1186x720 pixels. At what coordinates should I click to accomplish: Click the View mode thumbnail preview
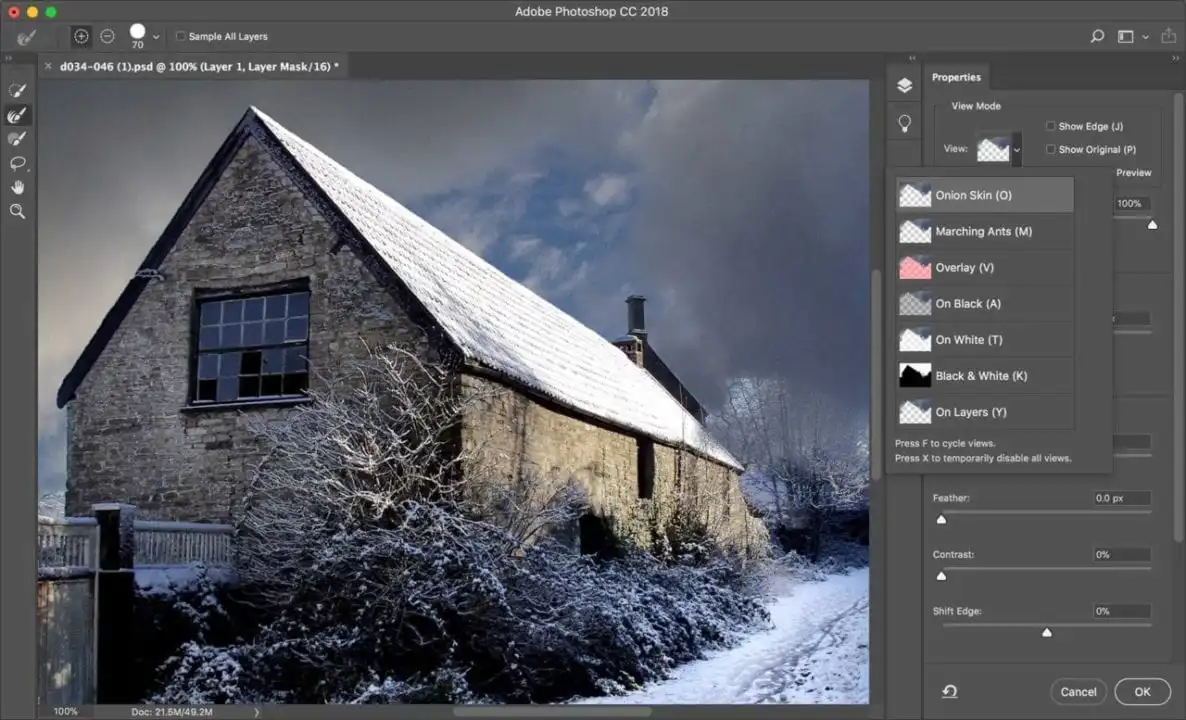pyautogui.click(x=993, y=149)
